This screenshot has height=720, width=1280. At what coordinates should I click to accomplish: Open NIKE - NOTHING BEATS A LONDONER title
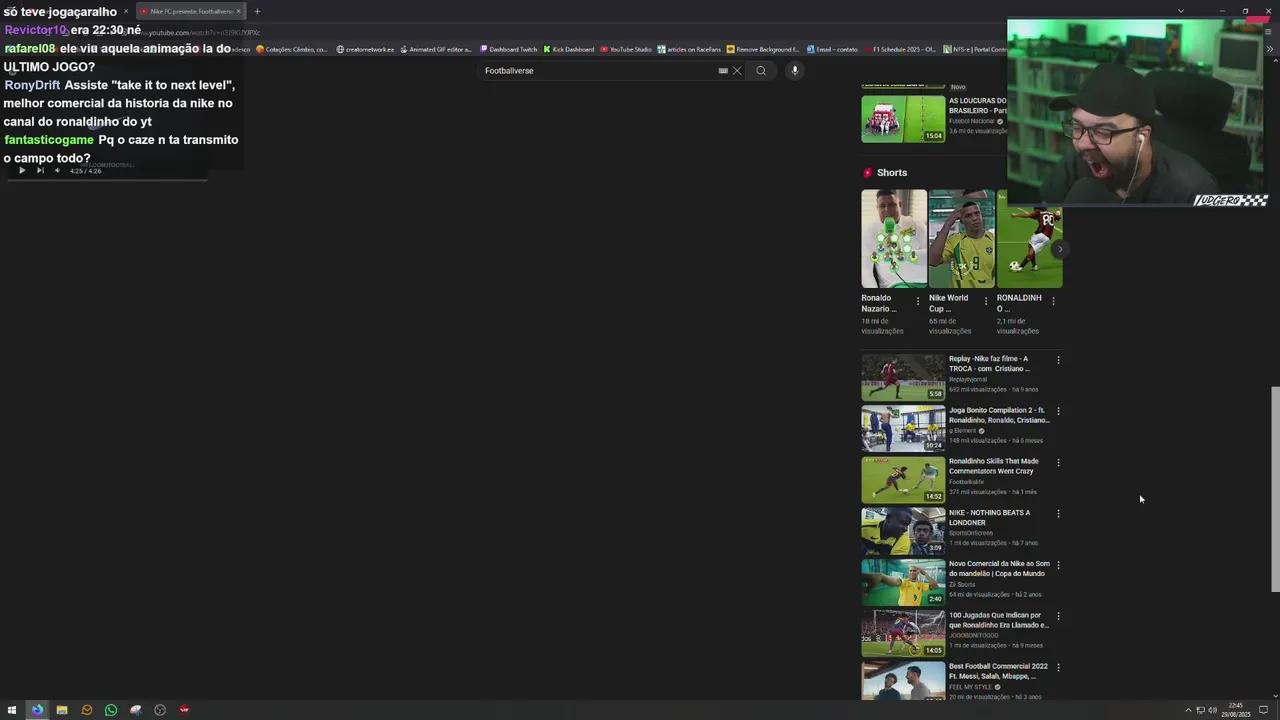(989, 518)
